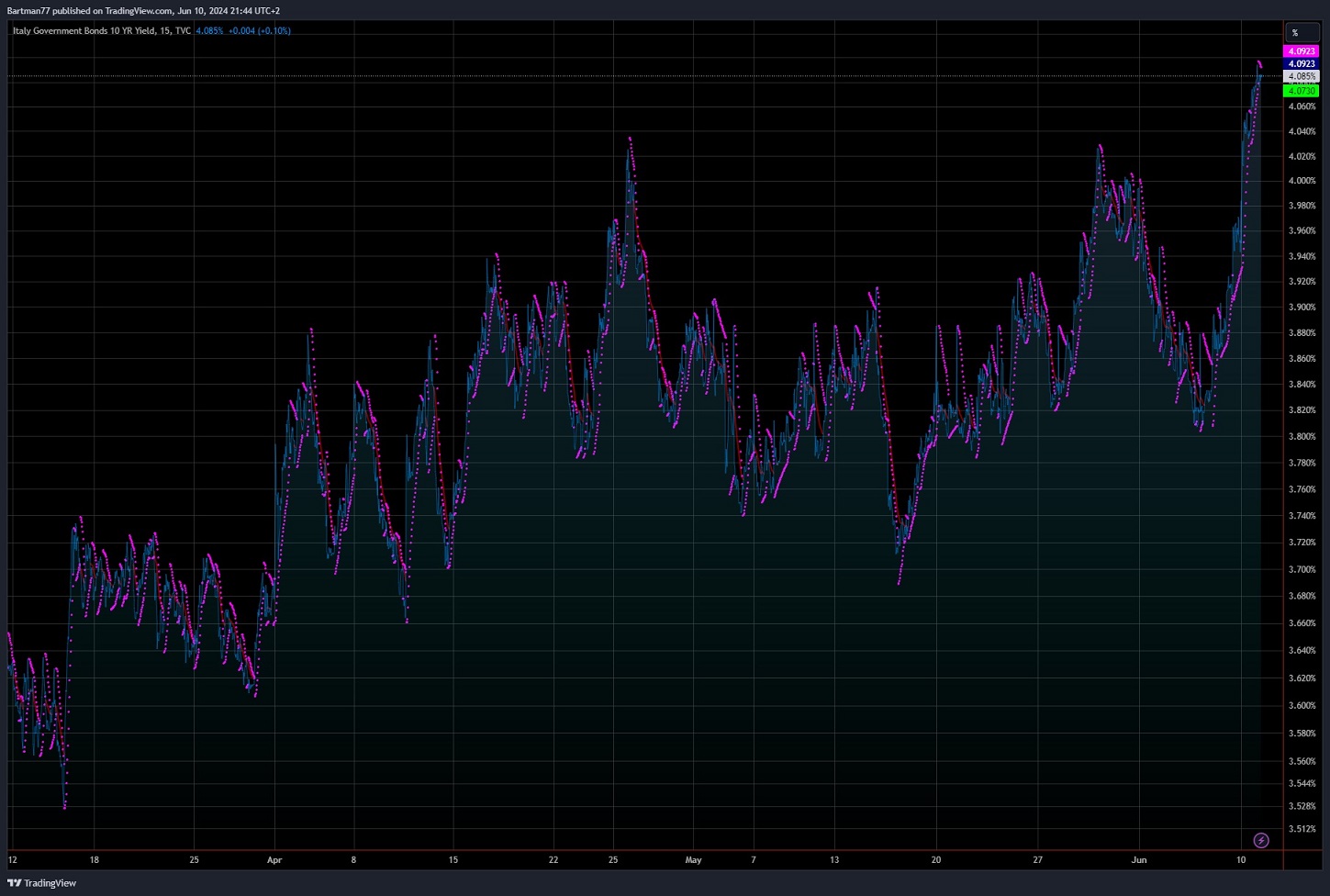1330x896 pixels.
Task: Click the 10 date at time axis end
Action: pos(1241,860)
